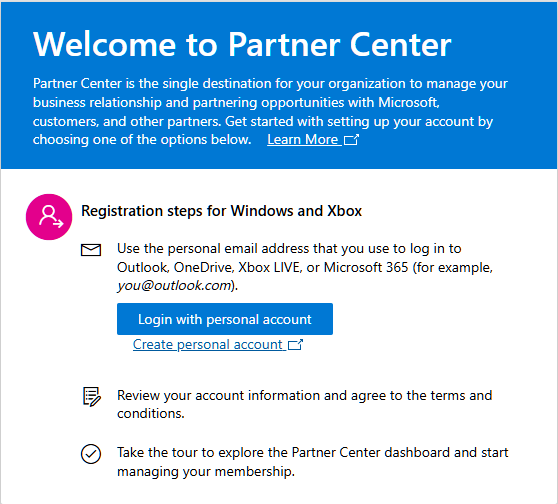Viewport: 558px width, 504px height.
Task: Click the Partner Center is the single destination sentence
Action: pos(270,112)
